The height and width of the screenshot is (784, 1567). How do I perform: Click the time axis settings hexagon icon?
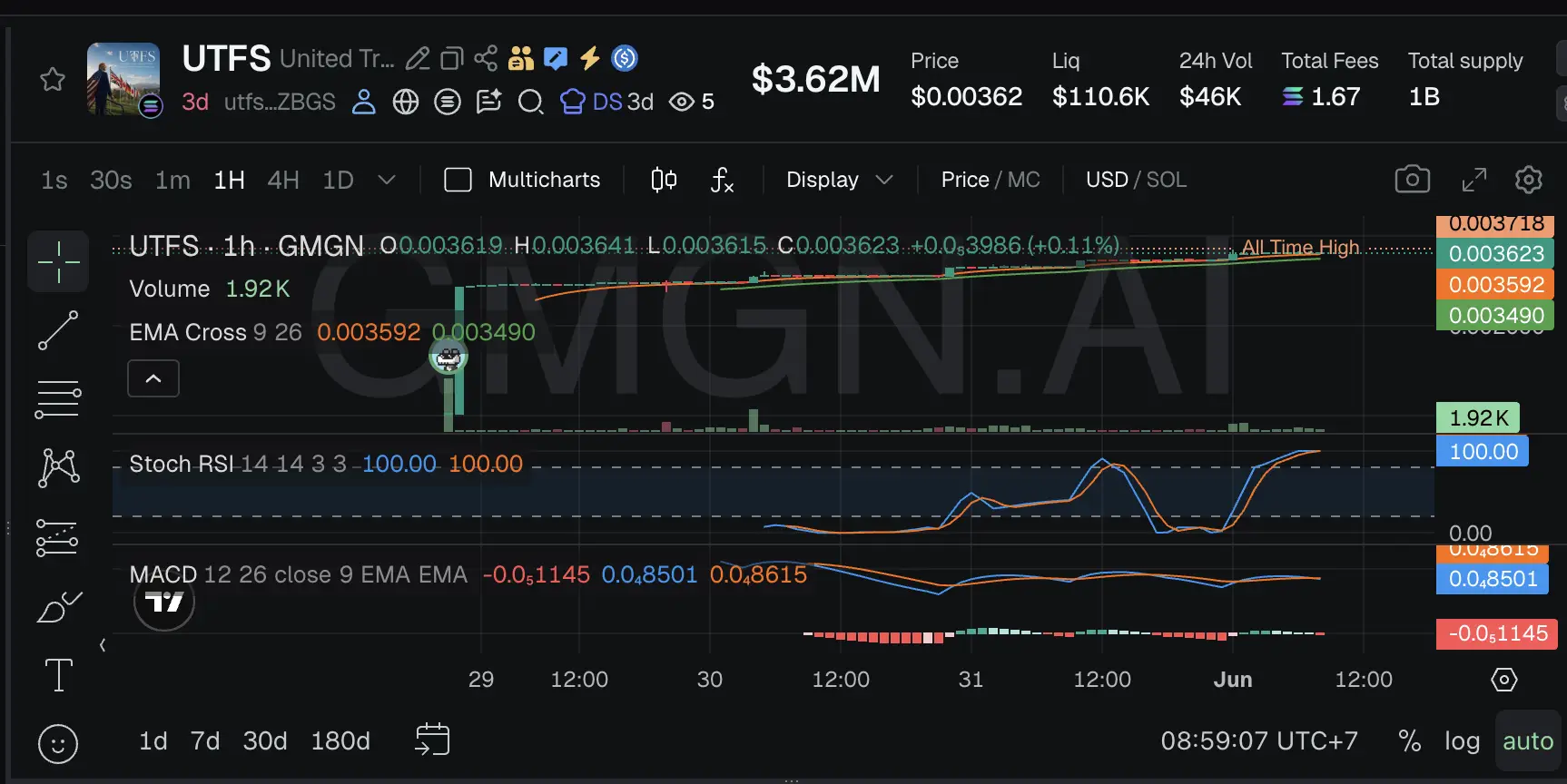point(1504,680)
